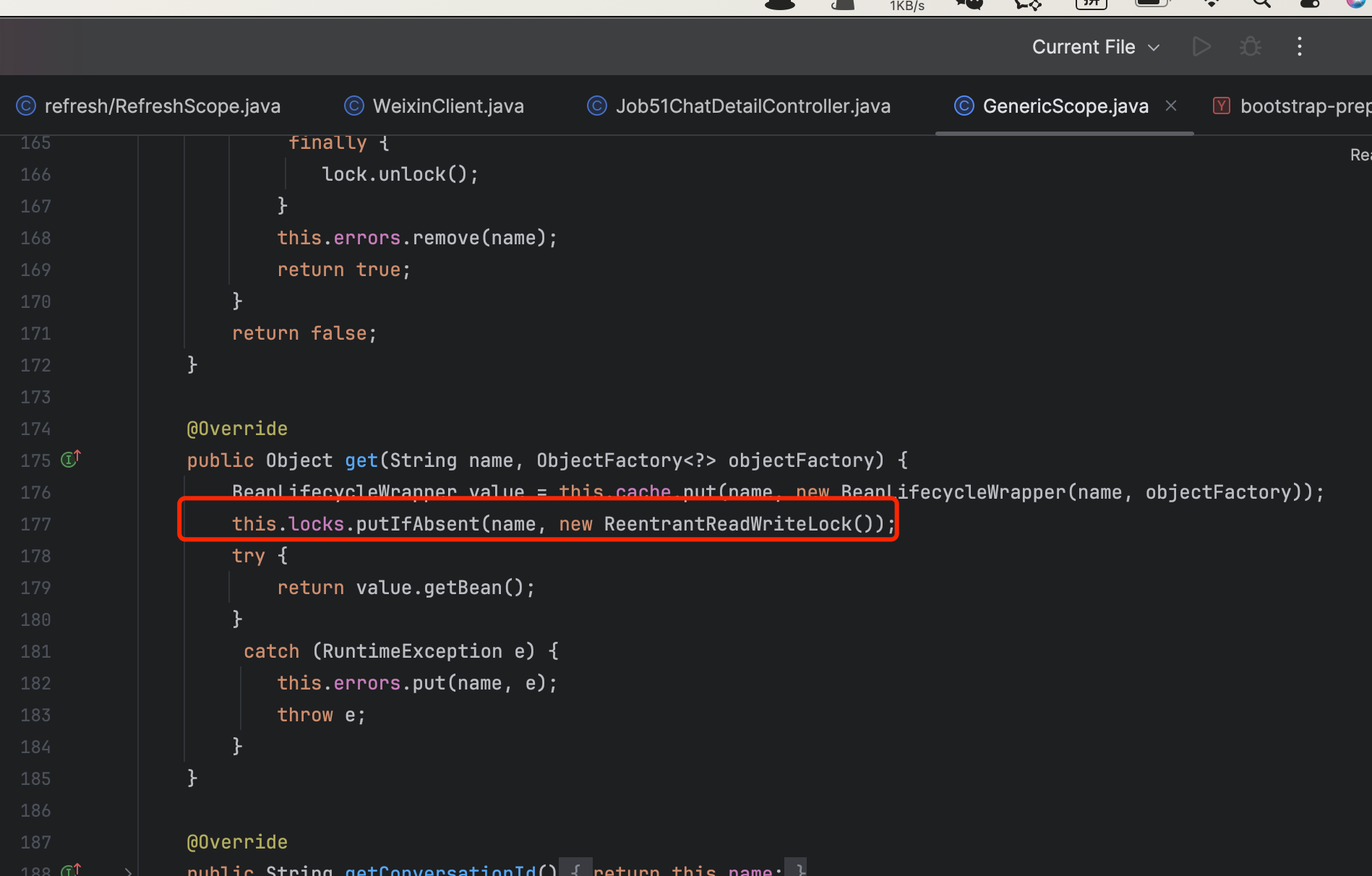Click the YAML file icon on bootstrap tab

[1221, 106]
